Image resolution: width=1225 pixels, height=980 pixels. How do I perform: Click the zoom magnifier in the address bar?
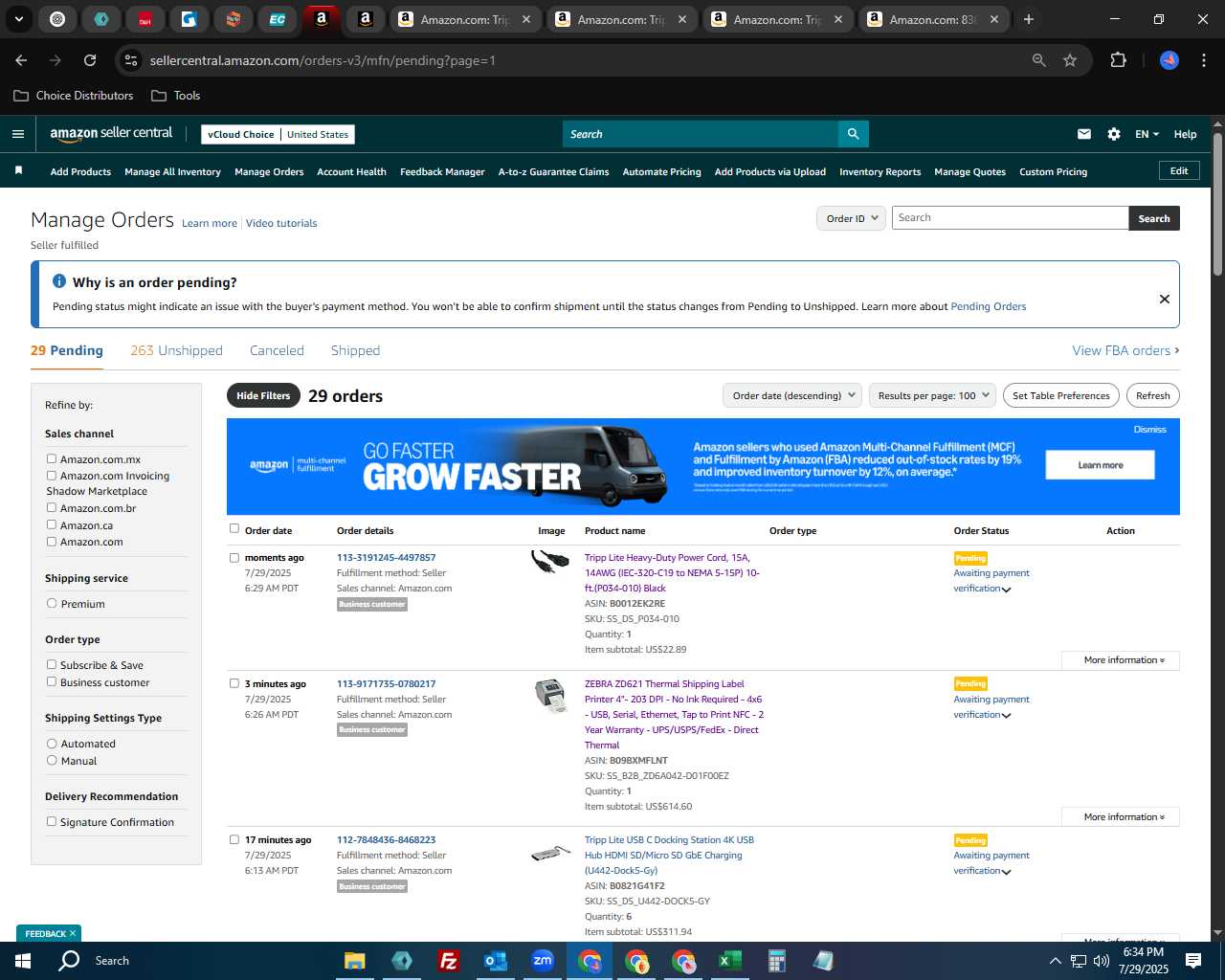point(1039,60)
